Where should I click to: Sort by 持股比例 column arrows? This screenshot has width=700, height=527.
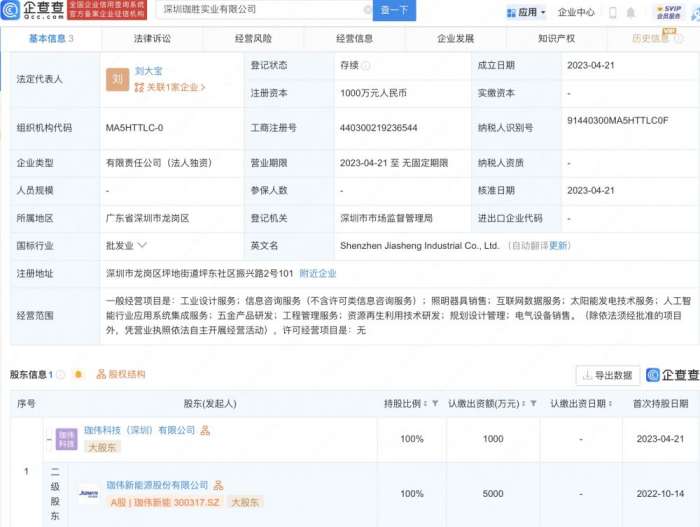tap(425, 404)
